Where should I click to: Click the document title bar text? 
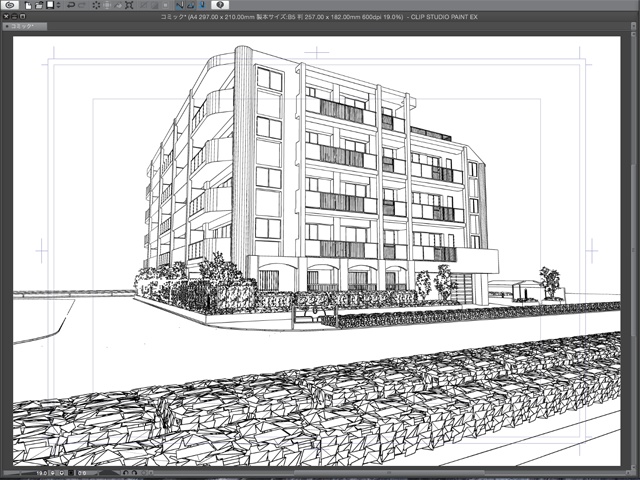[319, 17]
